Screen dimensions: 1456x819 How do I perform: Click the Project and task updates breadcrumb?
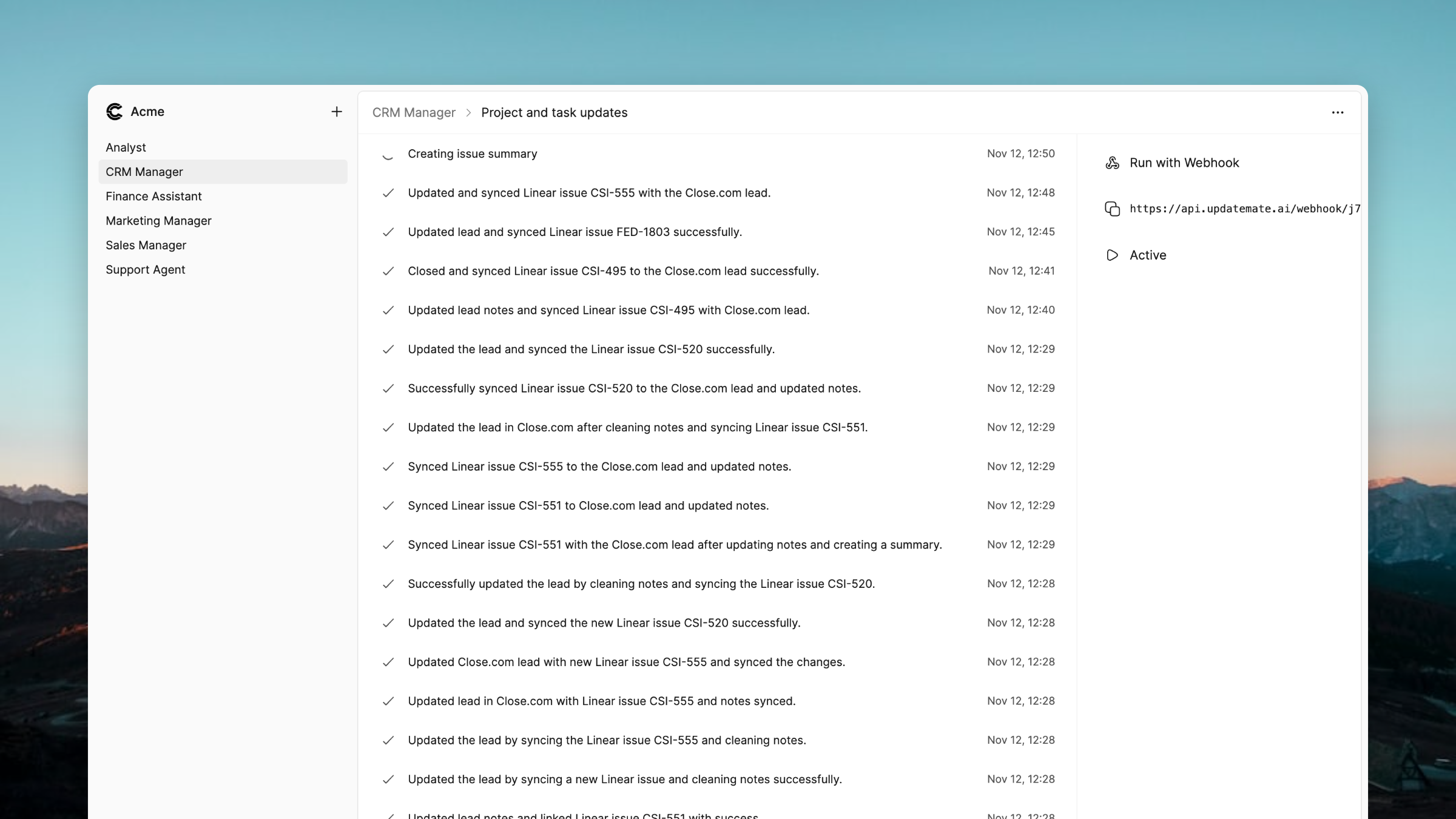click(x=554, y=112)
